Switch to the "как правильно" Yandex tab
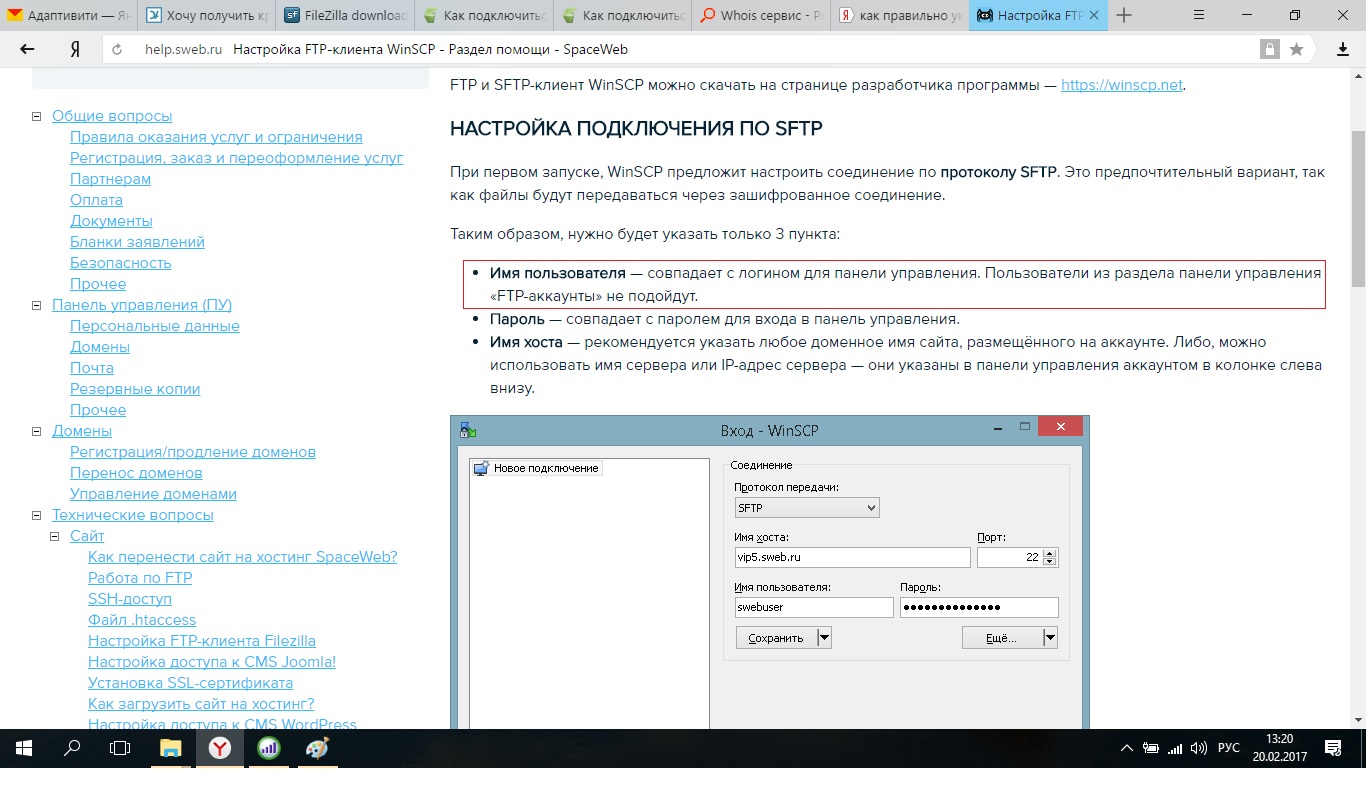This screenshot has width=1366, height=800. coord(899,16)
